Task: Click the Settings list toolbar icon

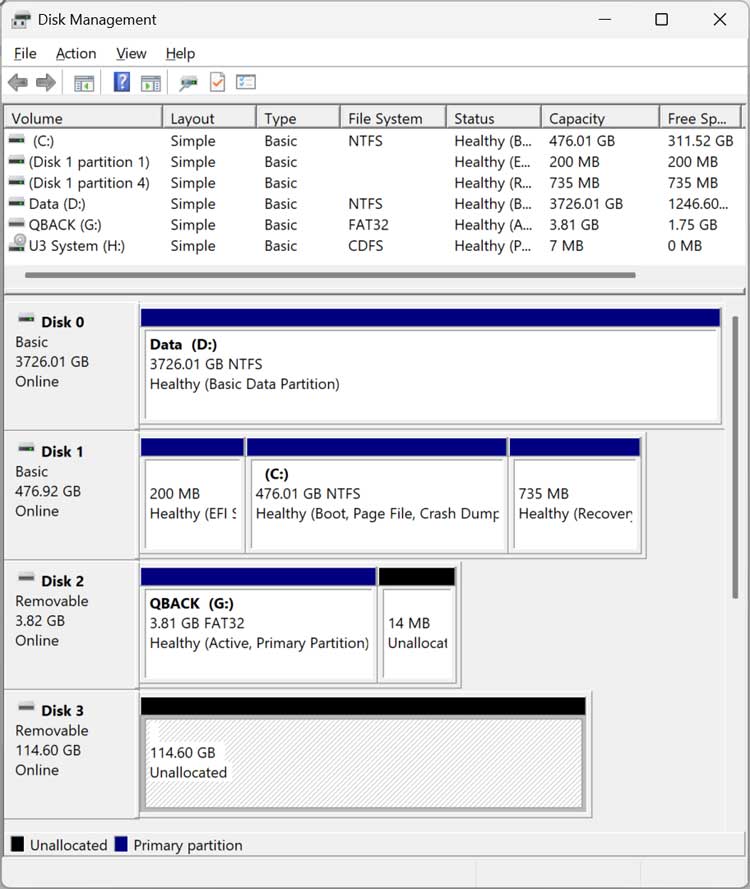Action: click(x=246, y=82)
